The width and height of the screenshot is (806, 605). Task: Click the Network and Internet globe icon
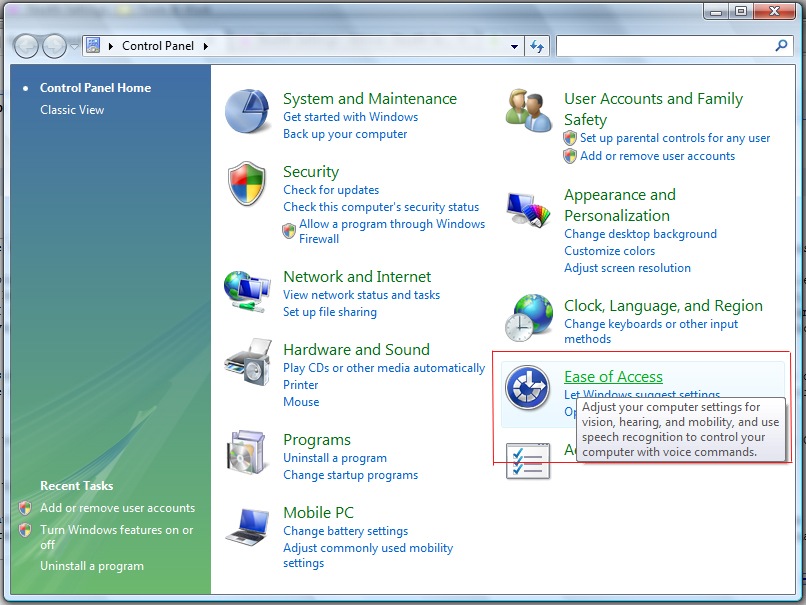pos(247,291)
